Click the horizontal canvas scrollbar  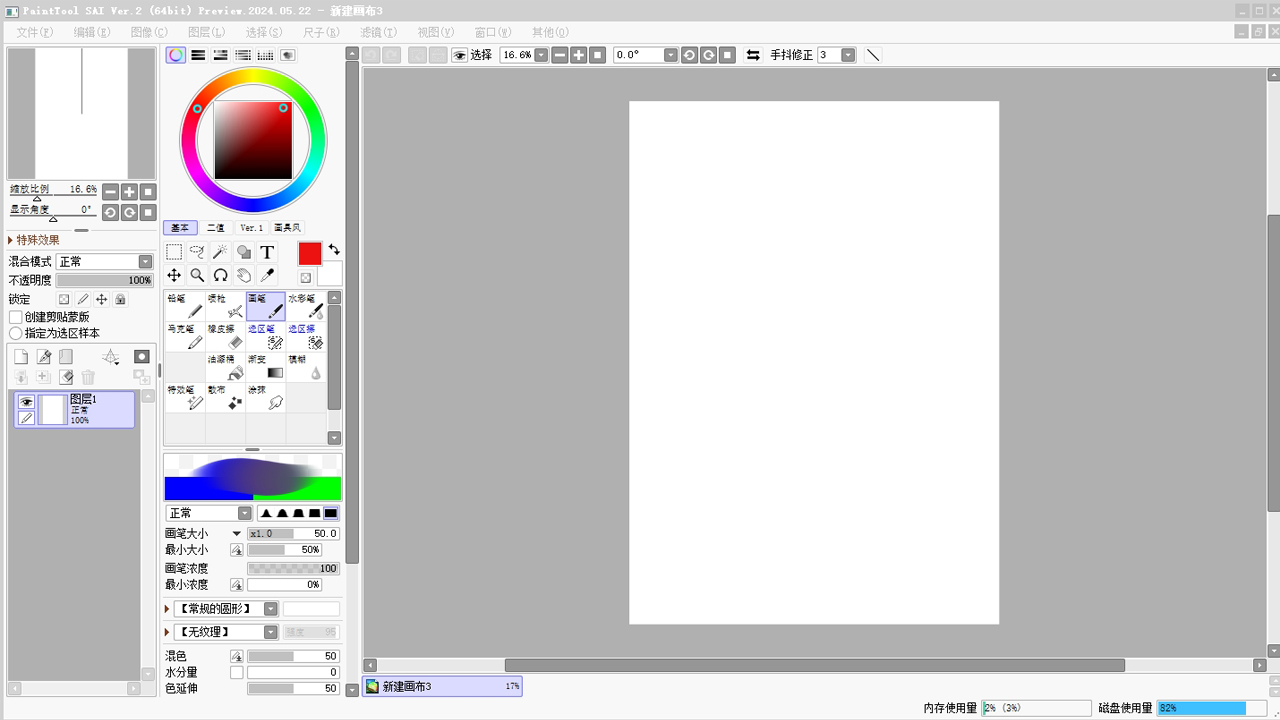point(814,665)
